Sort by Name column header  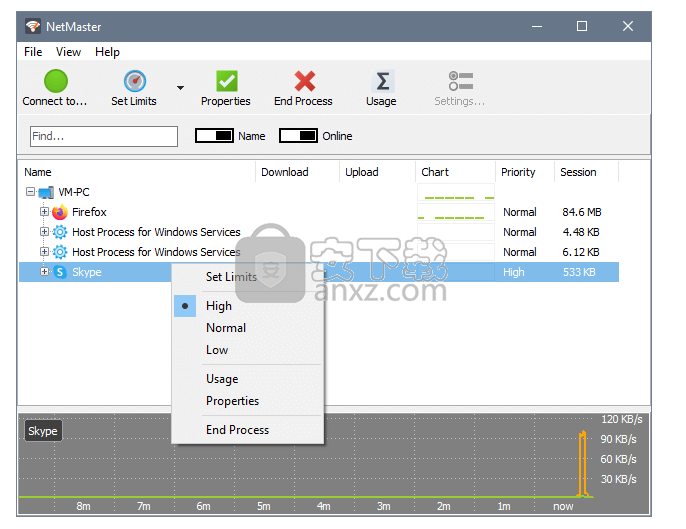tap(38, 172)
